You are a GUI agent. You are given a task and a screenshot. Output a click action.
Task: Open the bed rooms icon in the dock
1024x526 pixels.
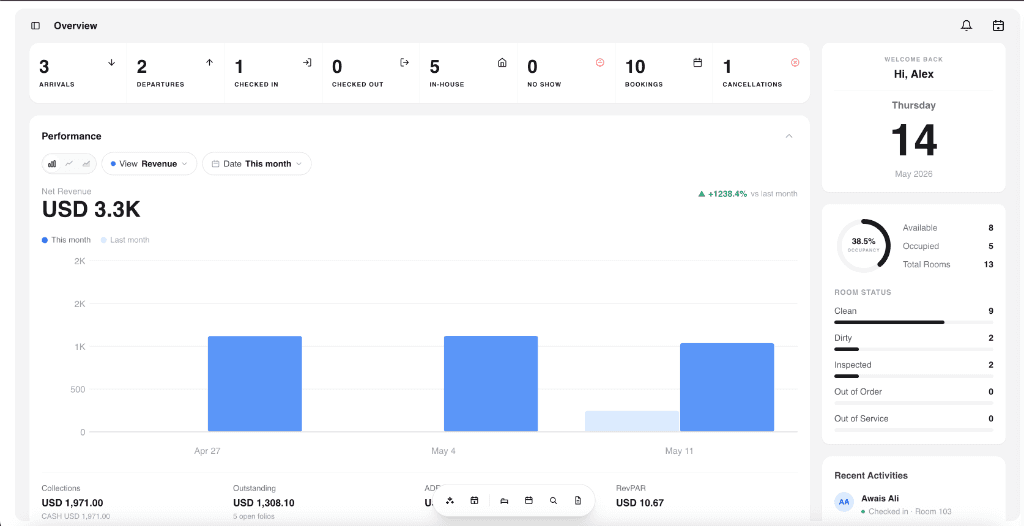(x=504, y=501)
